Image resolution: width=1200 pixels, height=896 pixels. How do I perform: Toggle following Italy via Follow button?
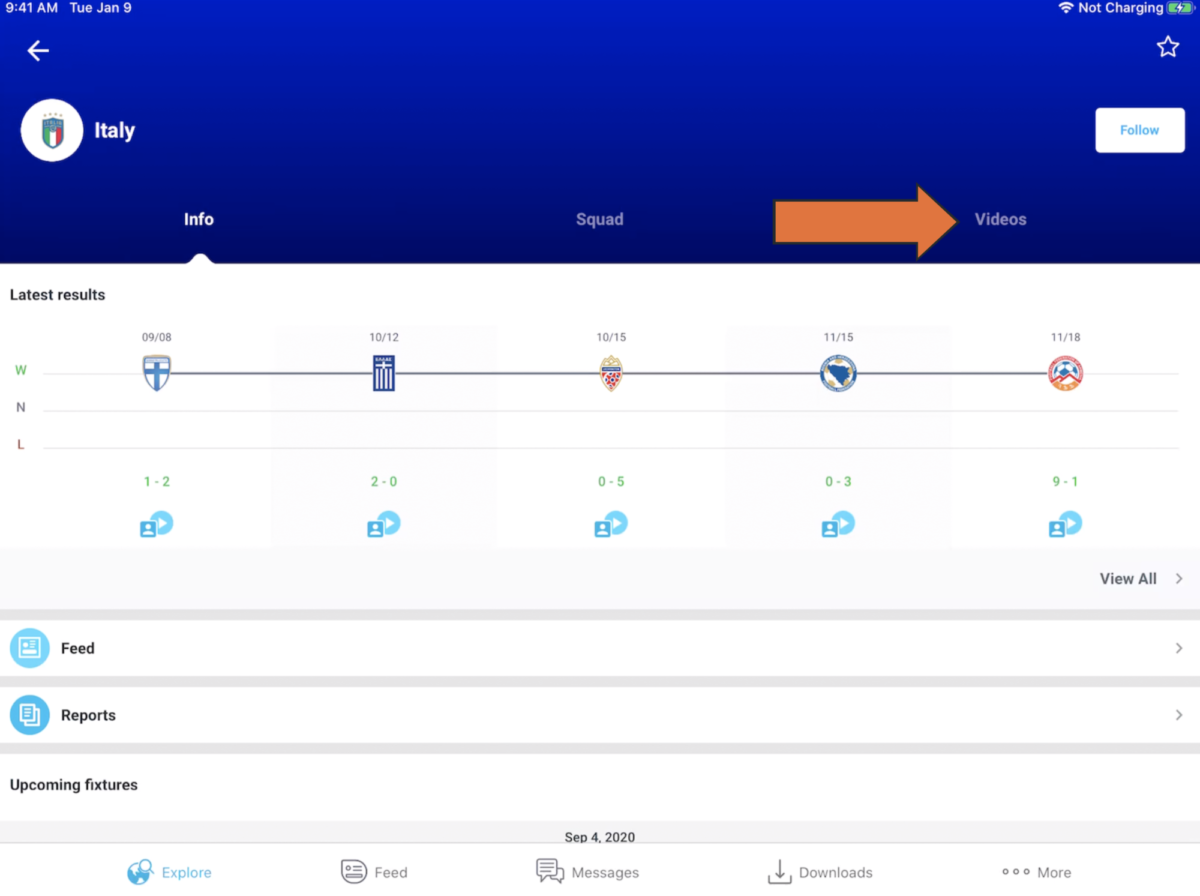coord(1139,130)
